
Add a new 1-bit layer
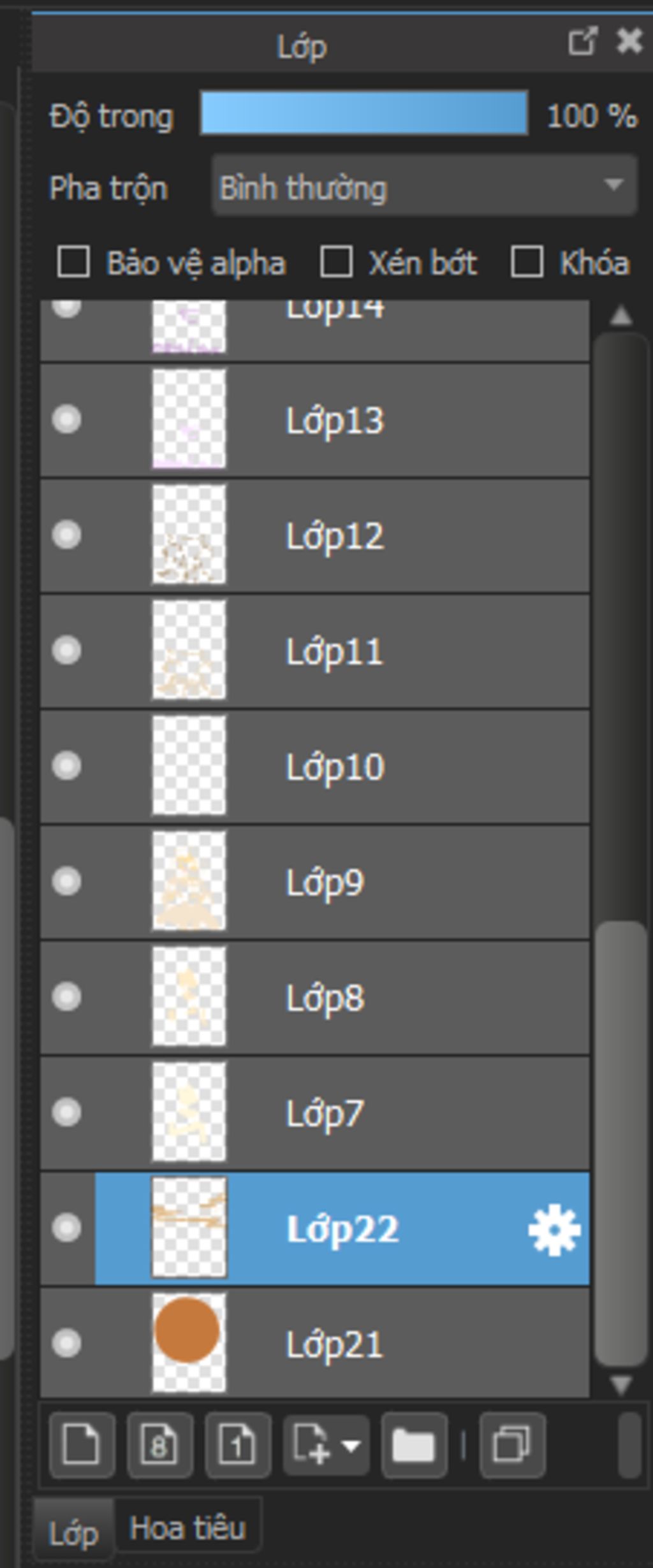(237, 1444)
